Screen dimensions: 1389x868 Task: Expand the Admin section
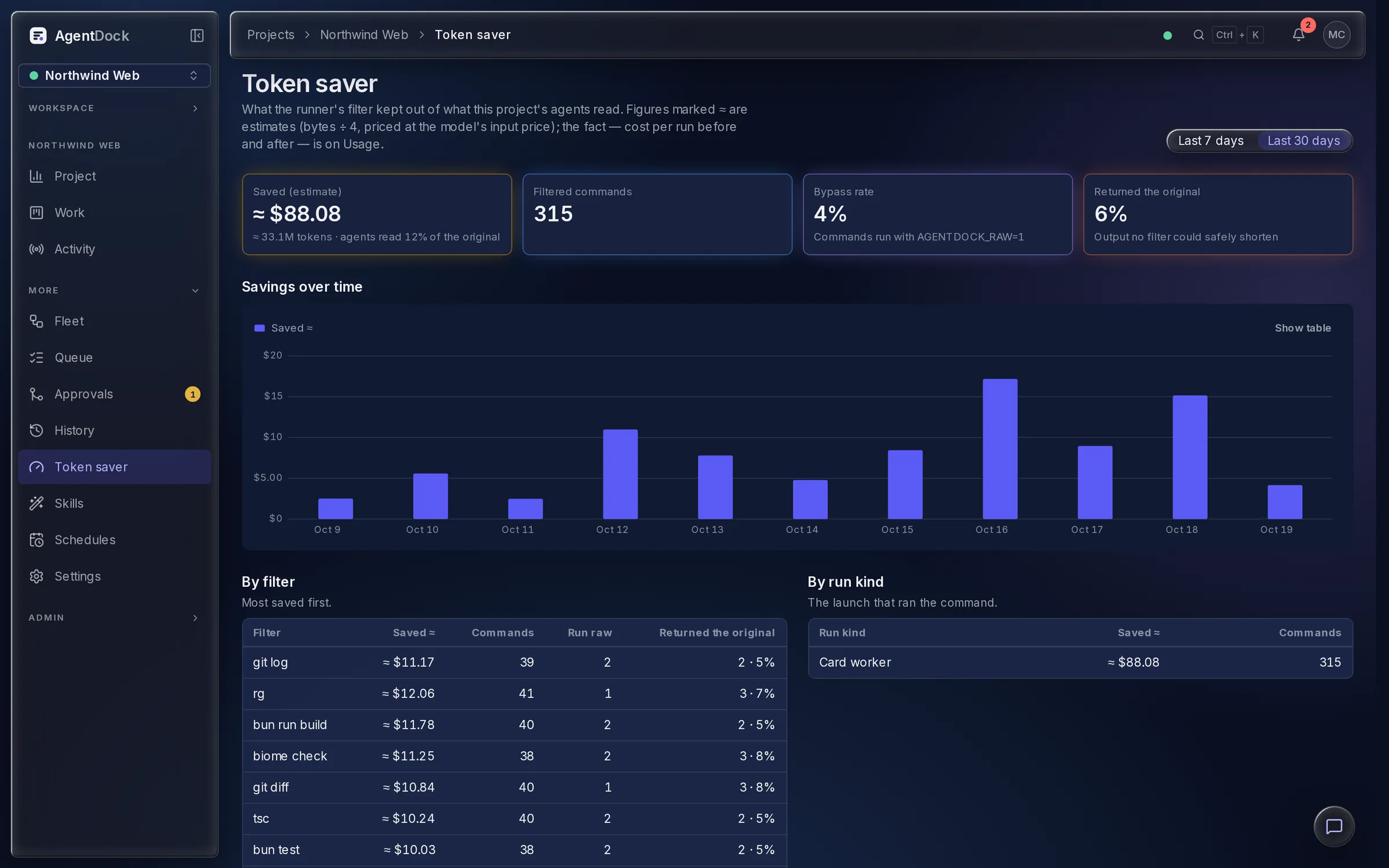(x=115, y=618)
